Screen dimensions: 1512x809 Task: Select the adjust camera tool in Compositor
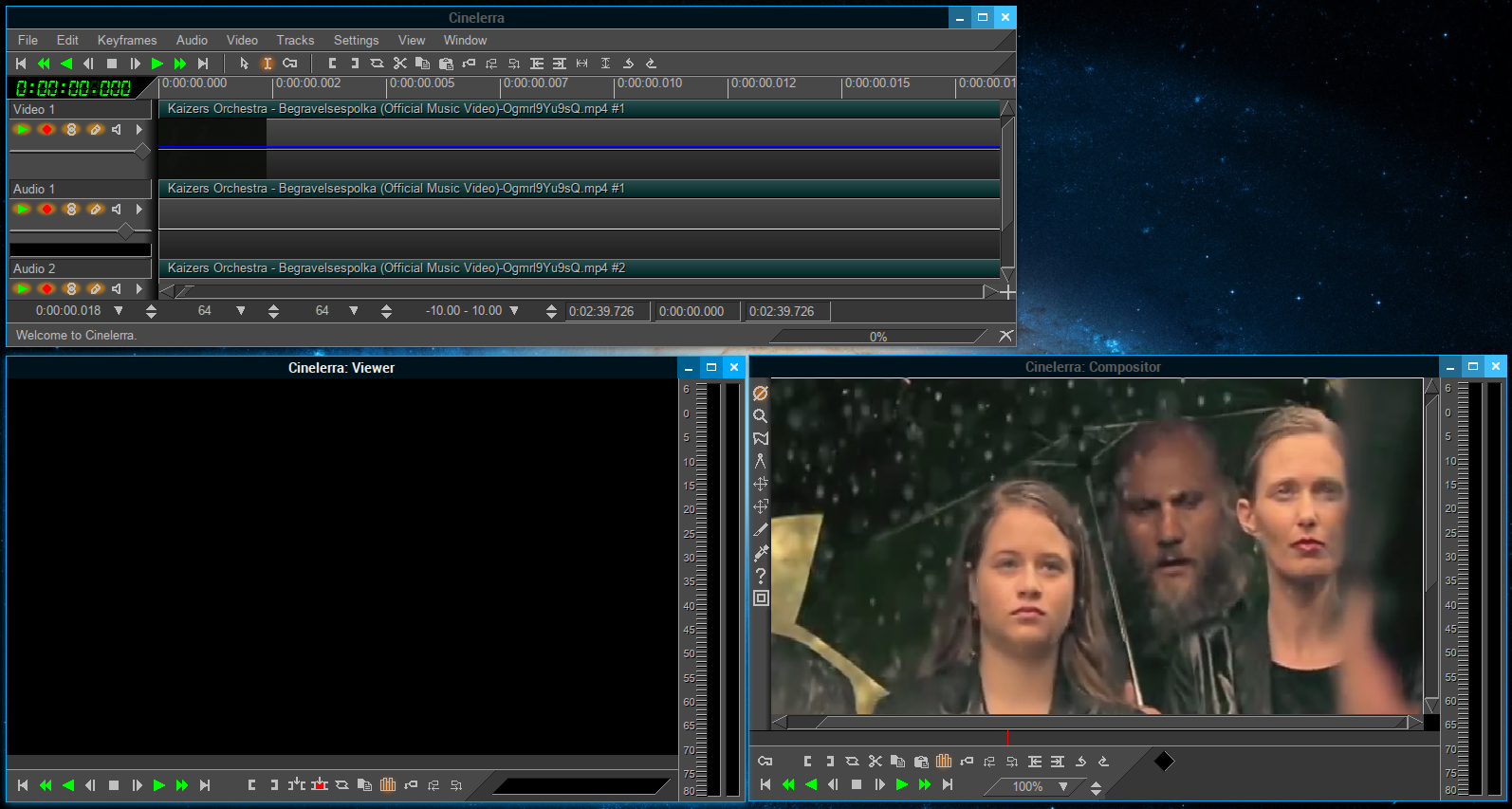tap(761, 484)
